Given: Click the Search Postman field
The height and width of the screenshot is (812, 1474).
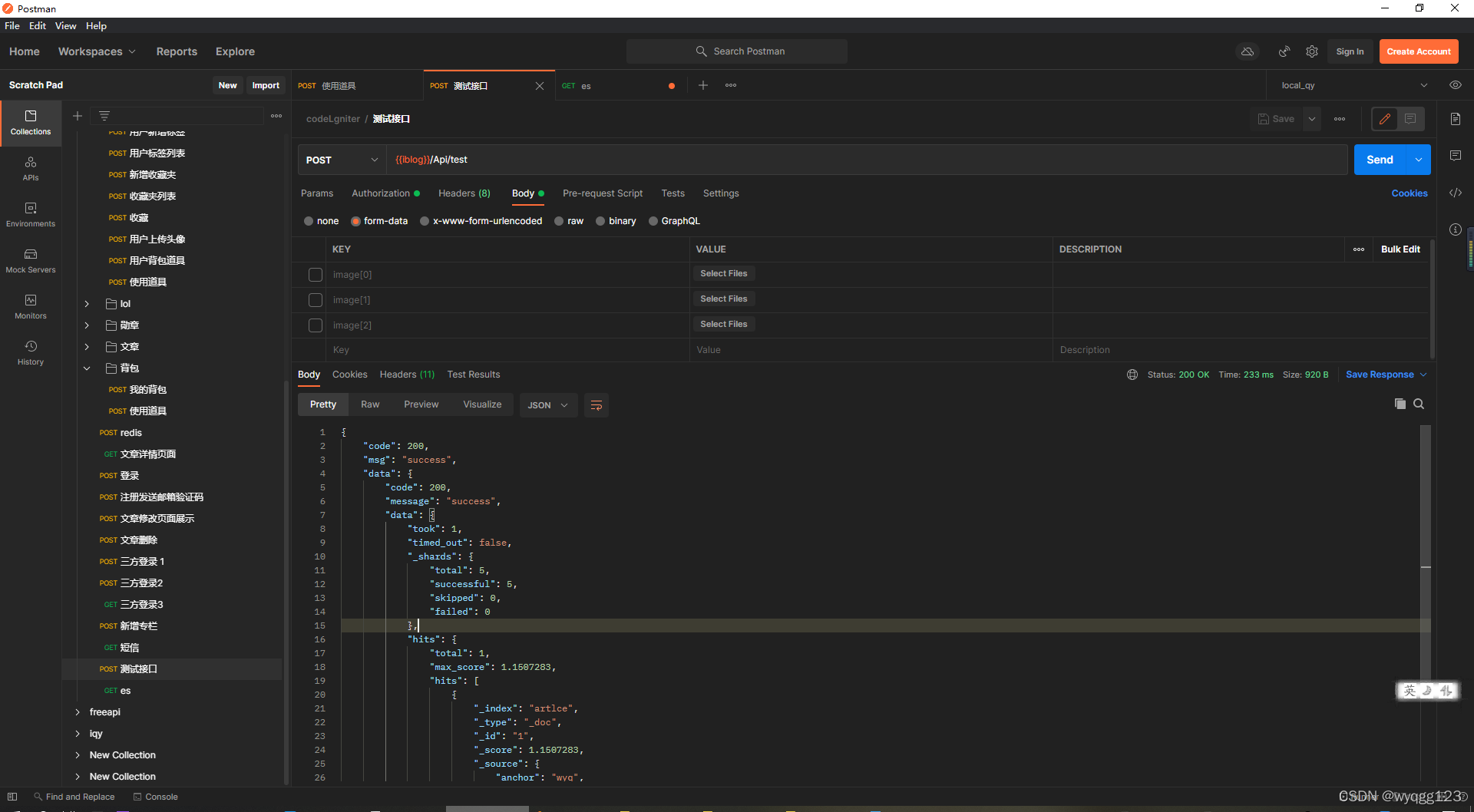Looking at the screenshot, I should (737, 51).
